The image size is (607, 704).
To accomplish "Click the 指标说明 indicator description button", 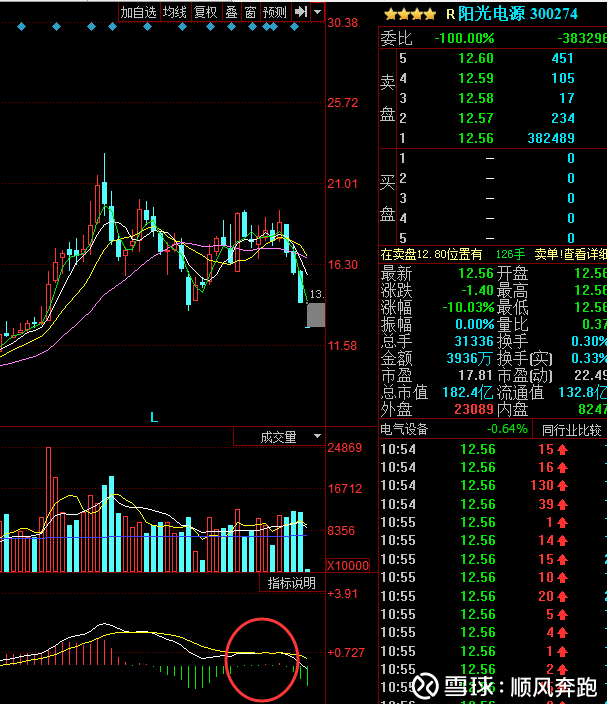I will (x=292, y=583).
